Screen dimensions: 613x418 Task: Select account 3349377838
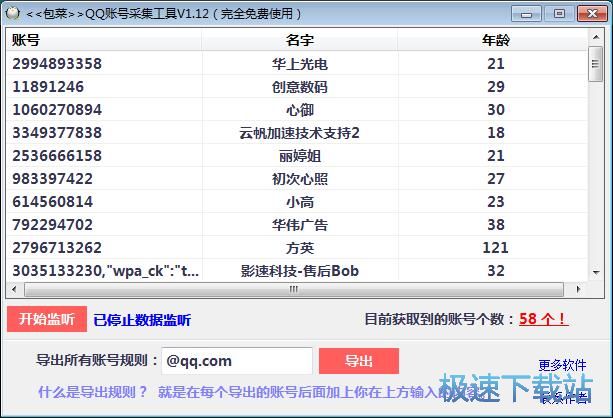tap(57, 133)
